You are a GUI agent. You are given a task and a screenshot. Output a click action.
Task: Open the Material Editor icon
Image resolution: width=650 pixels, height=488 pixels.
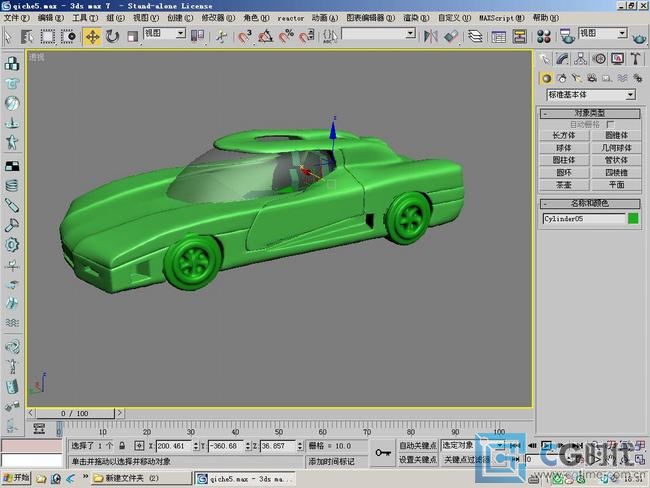click(543, 36)
